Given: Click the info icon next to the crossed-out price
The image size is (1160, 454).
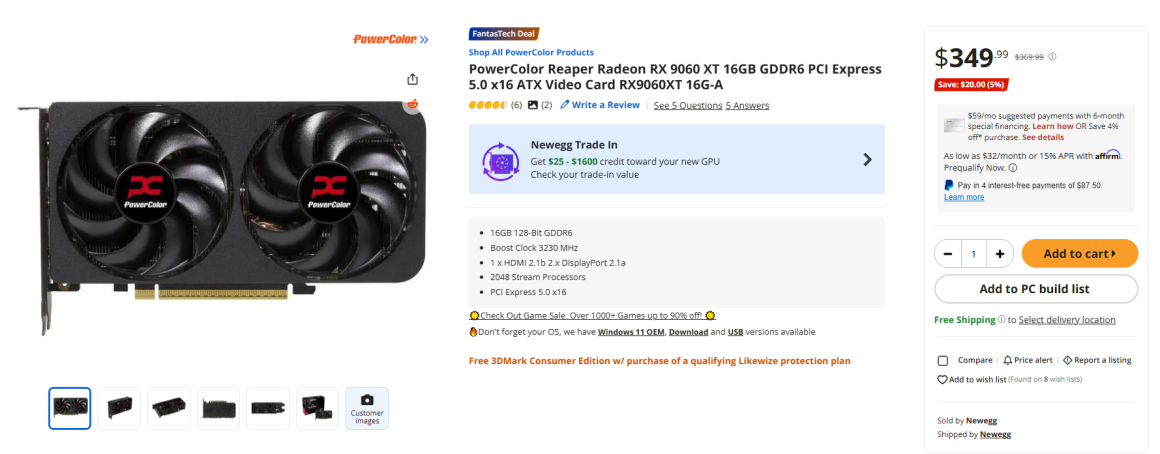Looking at the screenshot, I should tap(1052, 57).
